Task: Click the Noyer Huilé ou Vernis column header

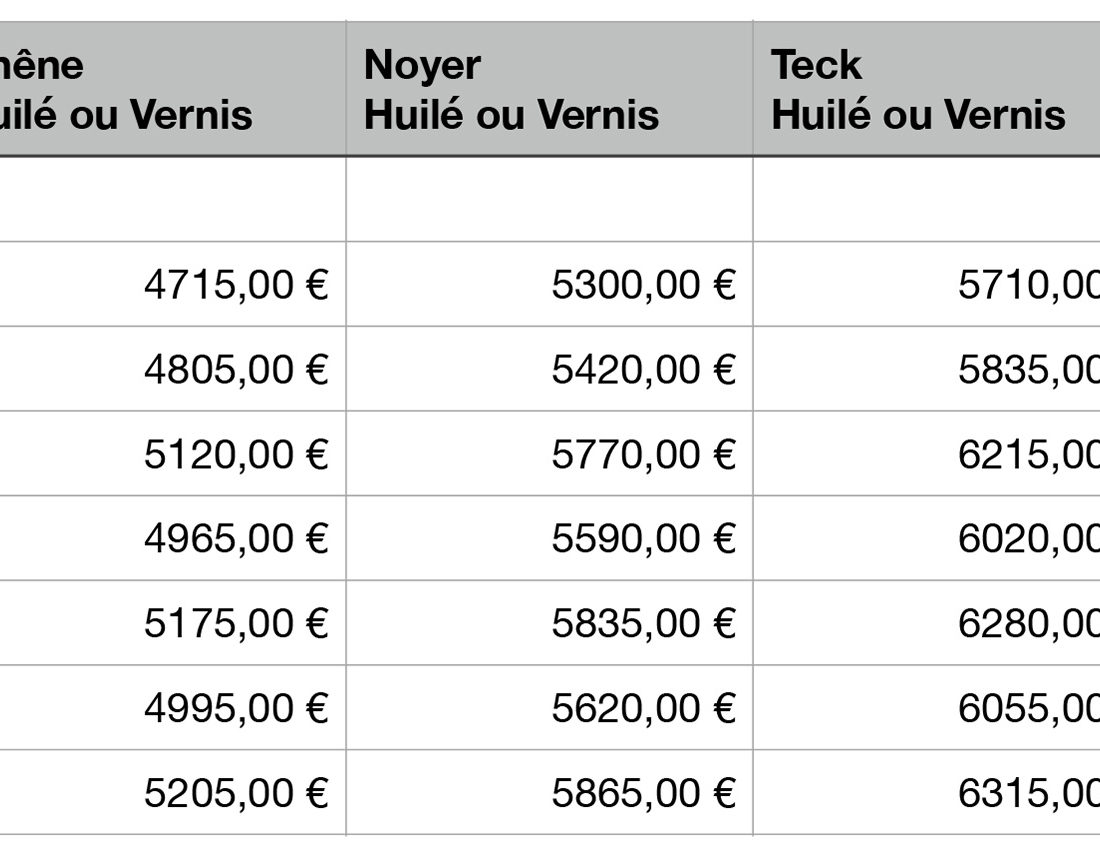Action: point(548,90)
